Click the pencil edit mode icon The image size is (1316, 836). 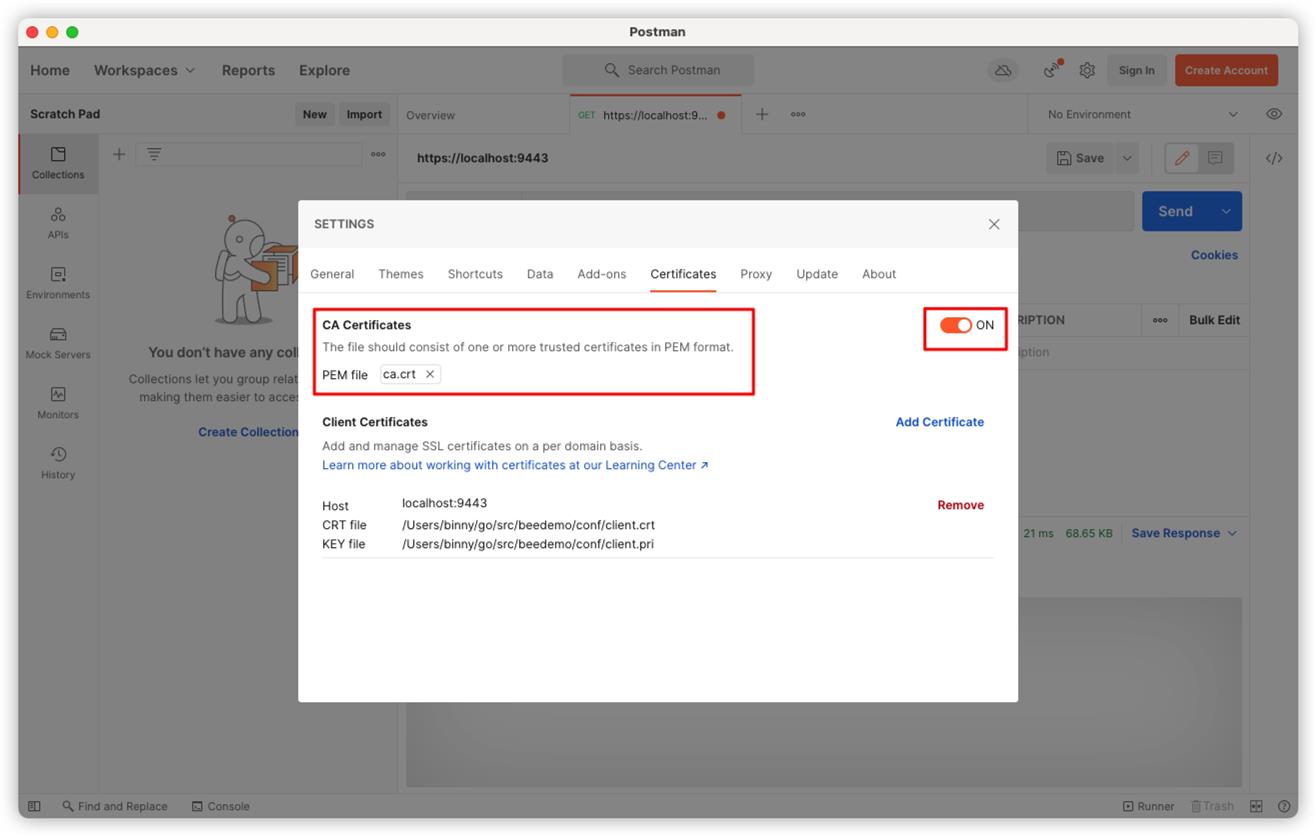(1182, 158)
